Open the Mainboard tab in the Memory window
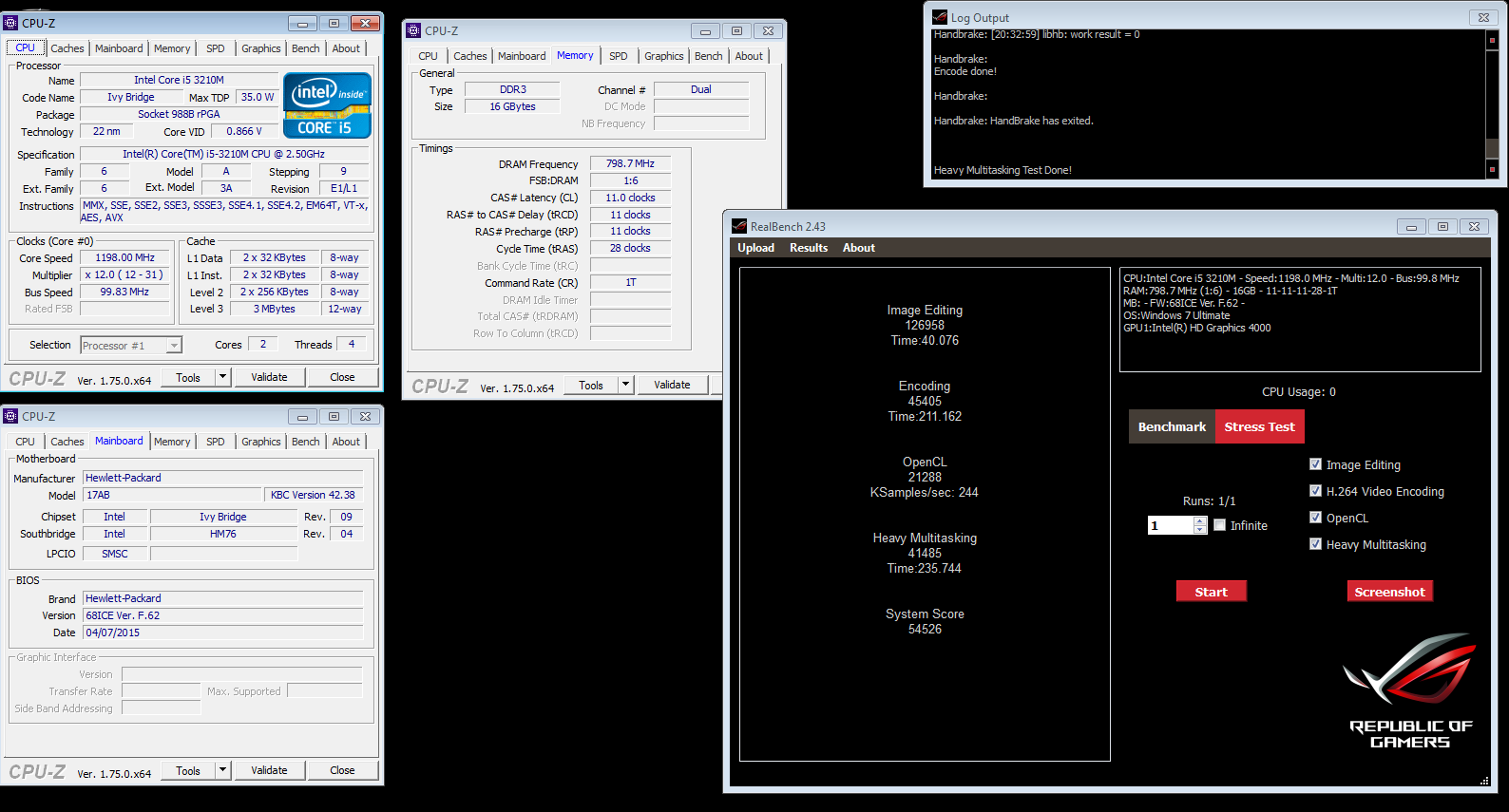 [x=522, y=56]
